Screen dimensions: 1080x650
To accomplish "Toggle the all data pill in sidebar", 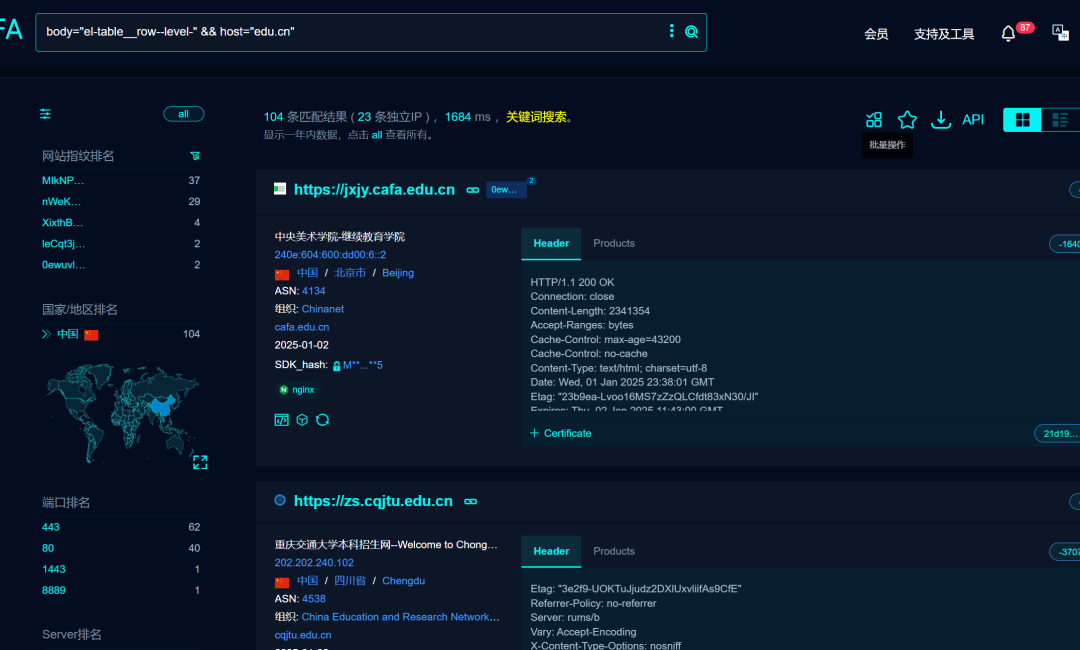I will (183, 114).
